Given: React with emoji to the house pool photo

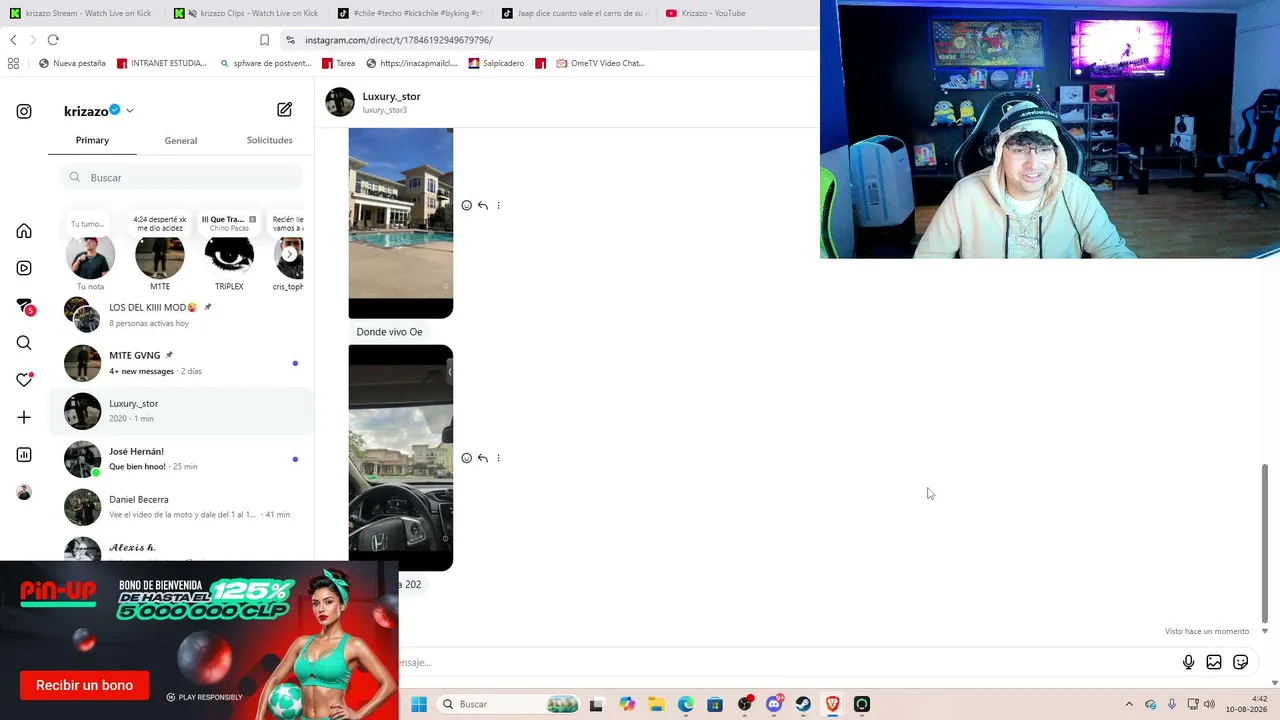Looking at the screenshot, I should coord(467,205).
